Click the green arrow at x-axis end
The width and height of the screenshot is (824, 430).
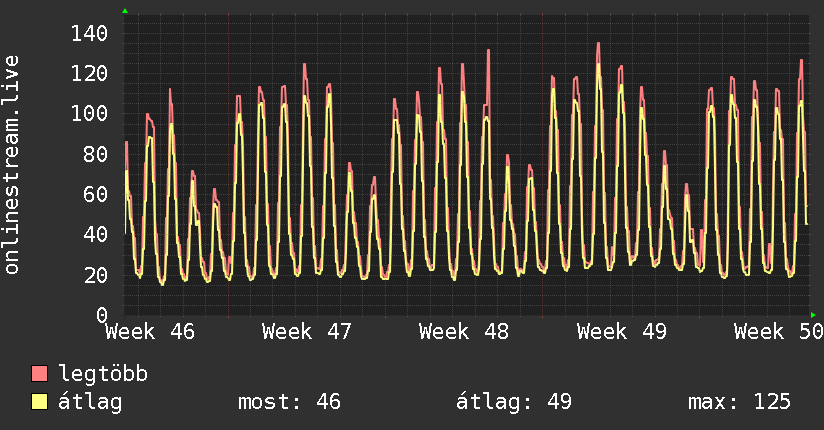(813, 315)
